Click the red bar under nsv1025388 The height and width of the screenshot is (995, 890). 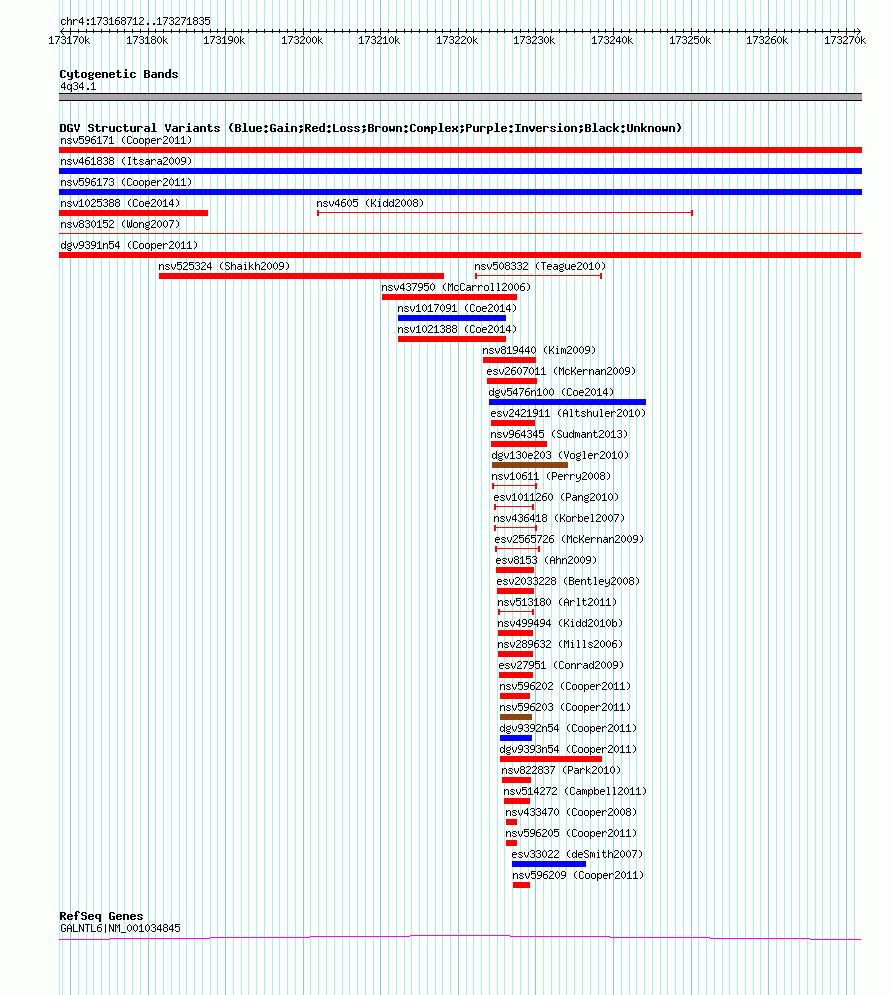(x=133, y=213)
